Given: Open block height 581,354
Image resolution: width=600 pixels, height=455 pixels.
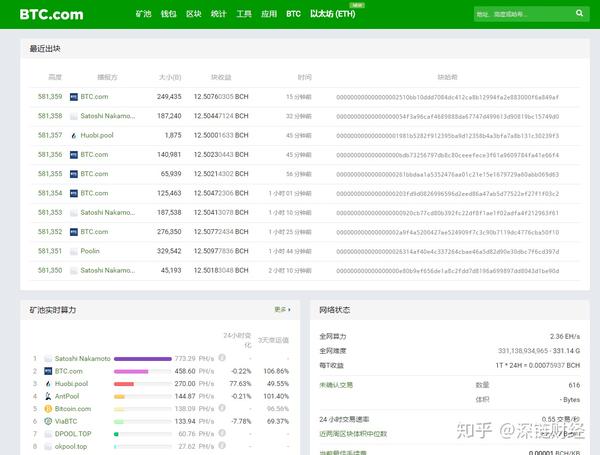Looking at the screenshot, I should click(50, 193).
